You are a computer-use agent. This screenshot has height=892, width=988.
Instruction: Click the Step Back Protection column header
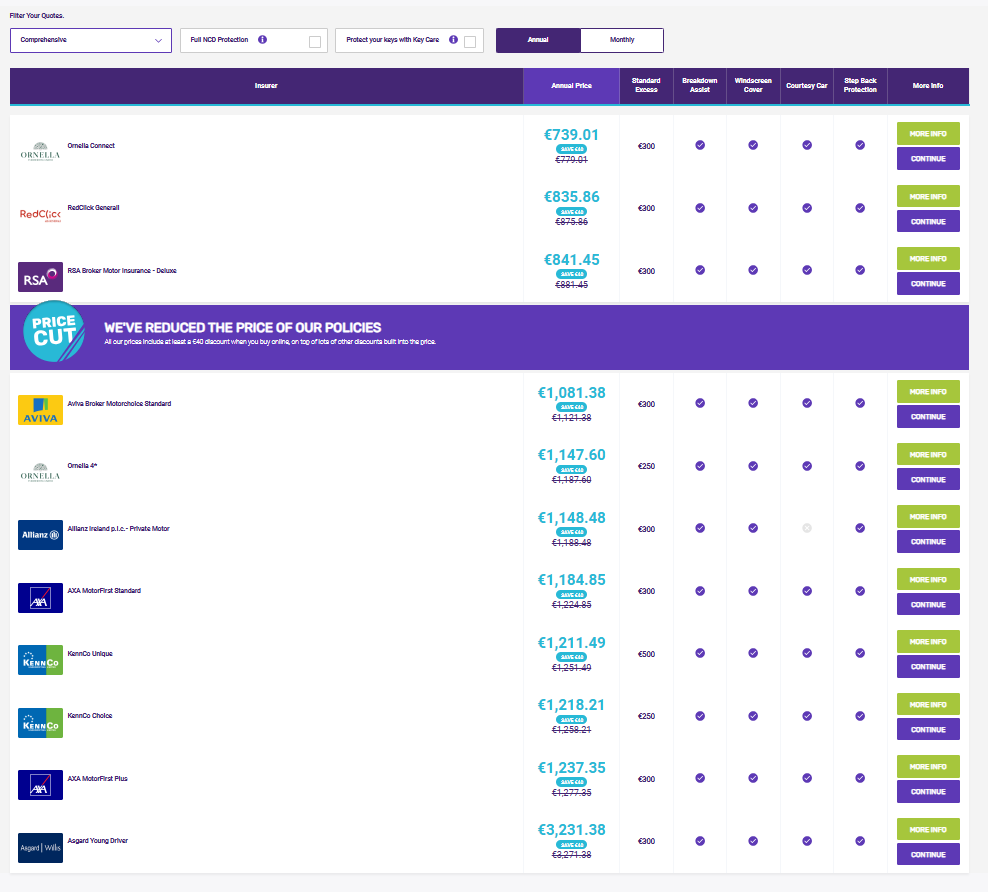[x=861, y=86]
